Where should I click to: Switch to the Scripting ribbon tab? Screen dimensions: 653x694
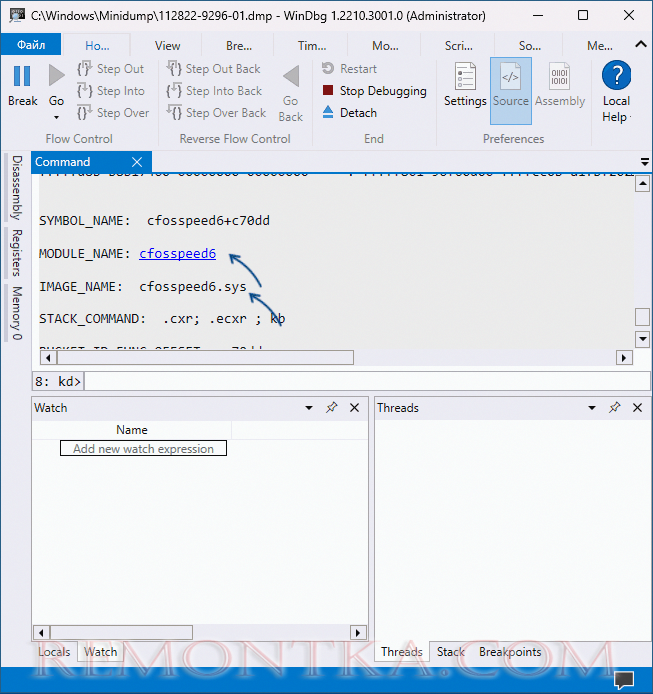pyautogui.click(x=458, y=46)
